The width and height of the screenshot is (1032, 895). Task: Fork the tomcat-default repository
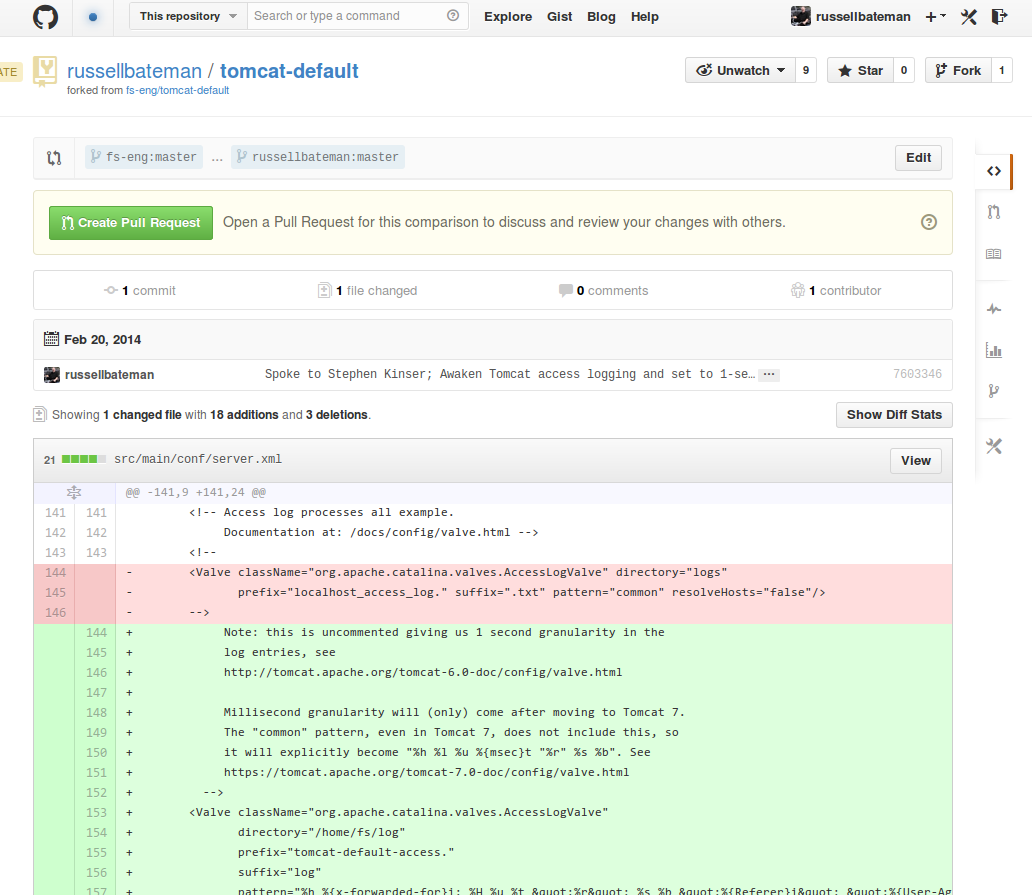958,70
